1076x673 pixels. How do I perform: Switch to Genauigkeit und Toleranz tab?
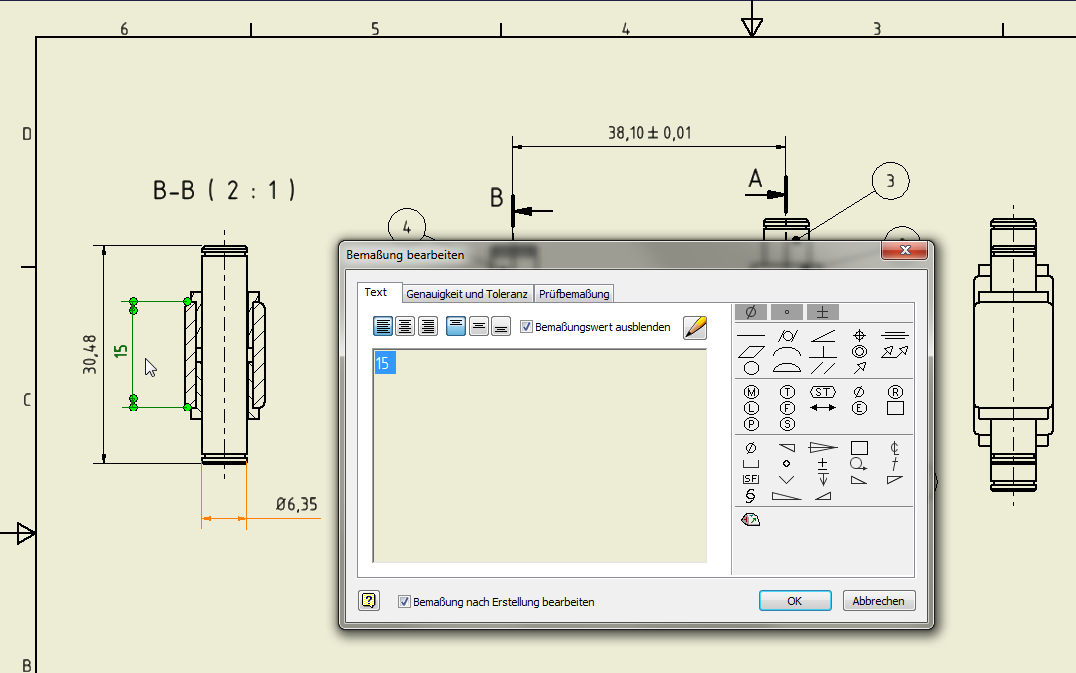click(x=467, y=294)
